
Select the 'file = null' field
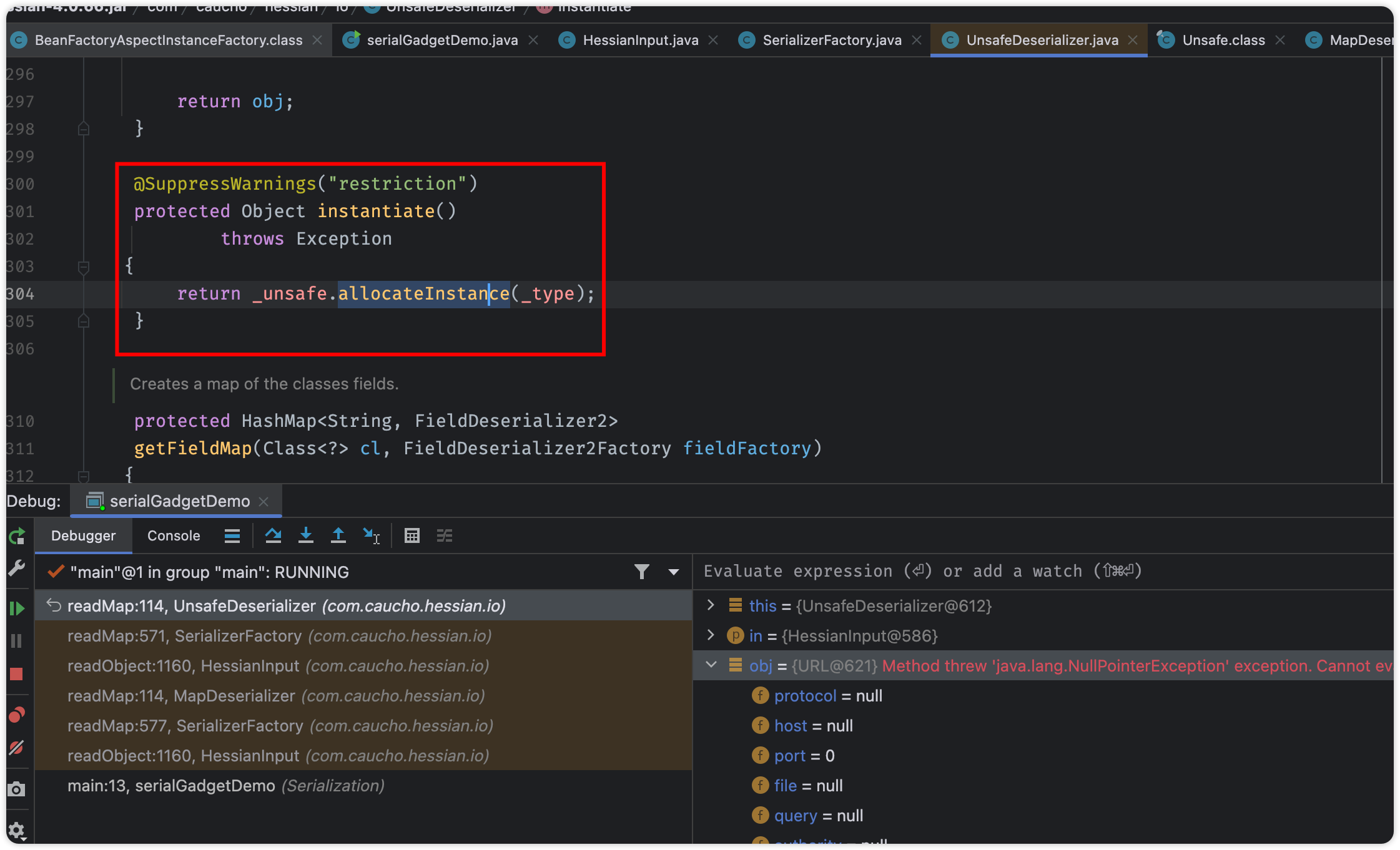tap(1043, 785)
